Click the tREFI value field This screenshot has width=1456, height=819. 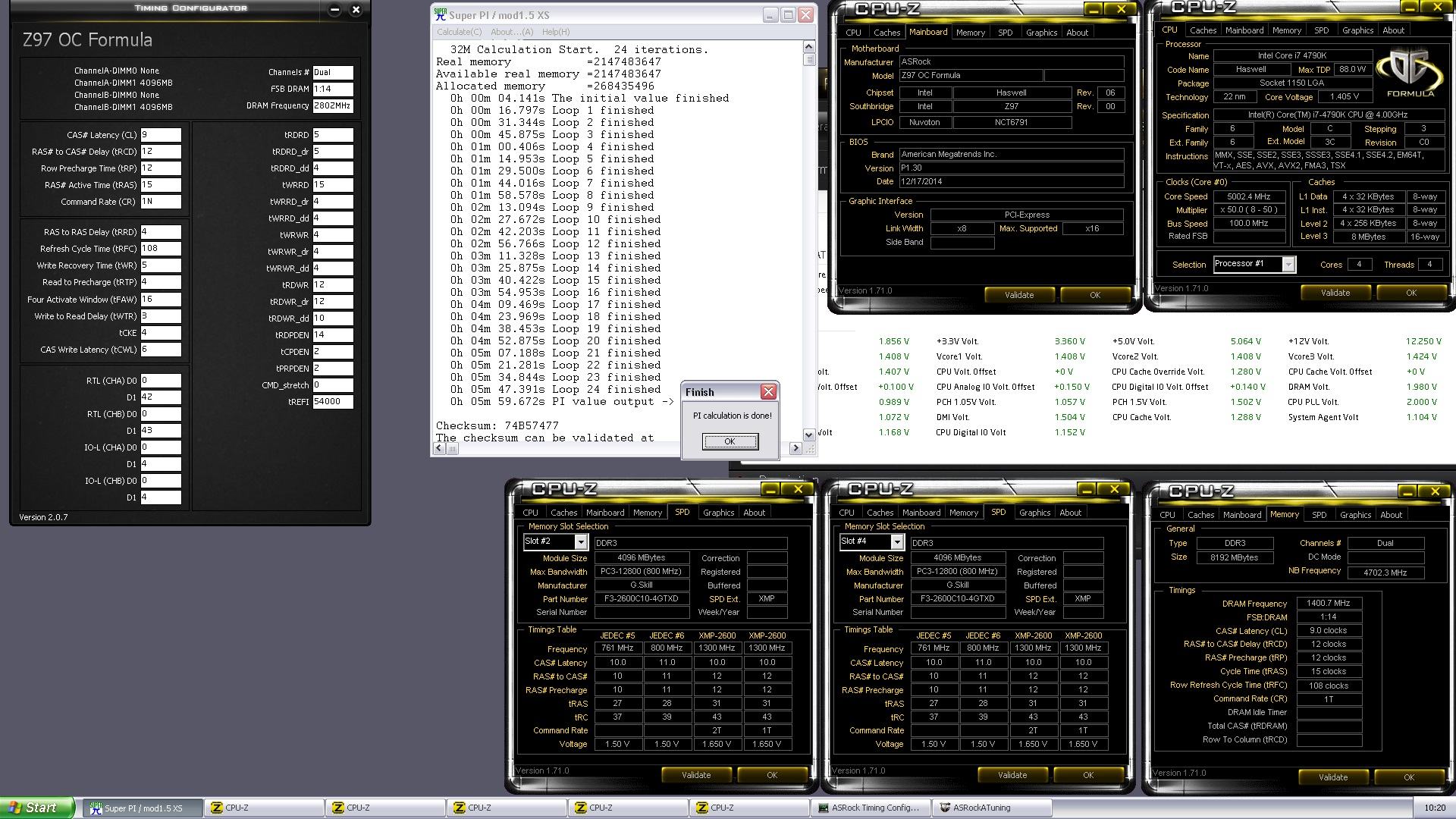tap(332, 402)
